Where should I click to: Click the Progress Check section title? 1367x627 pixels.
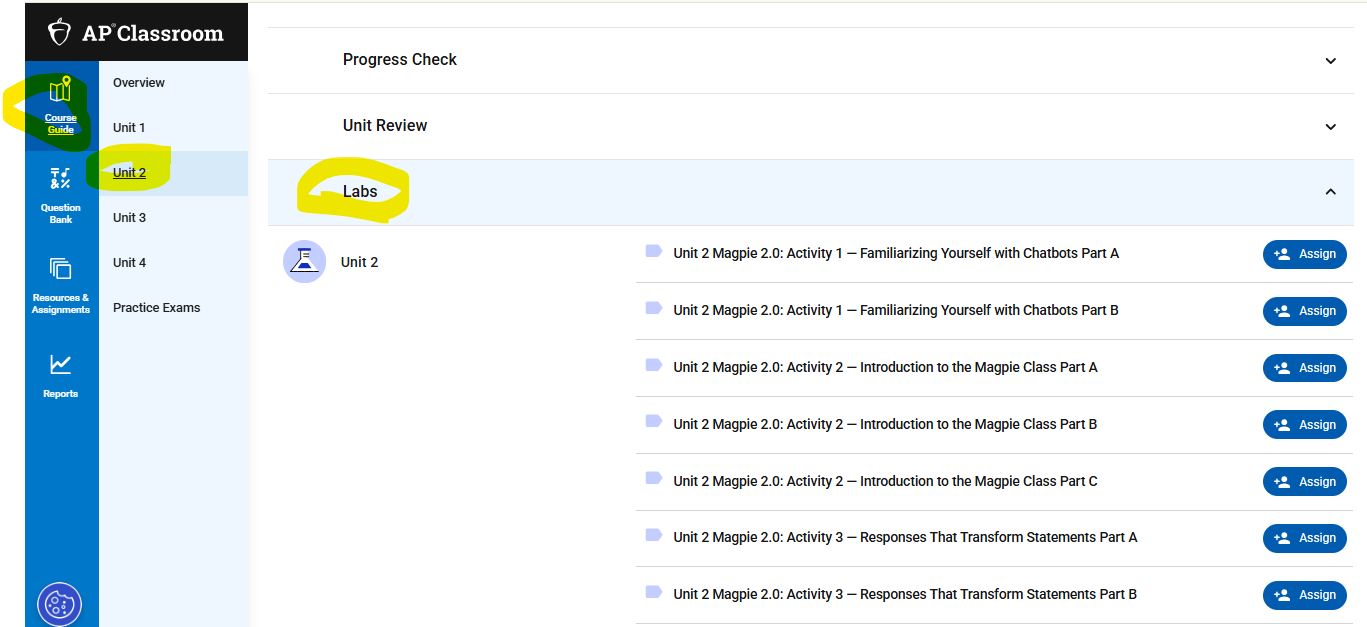coord(399,60)
